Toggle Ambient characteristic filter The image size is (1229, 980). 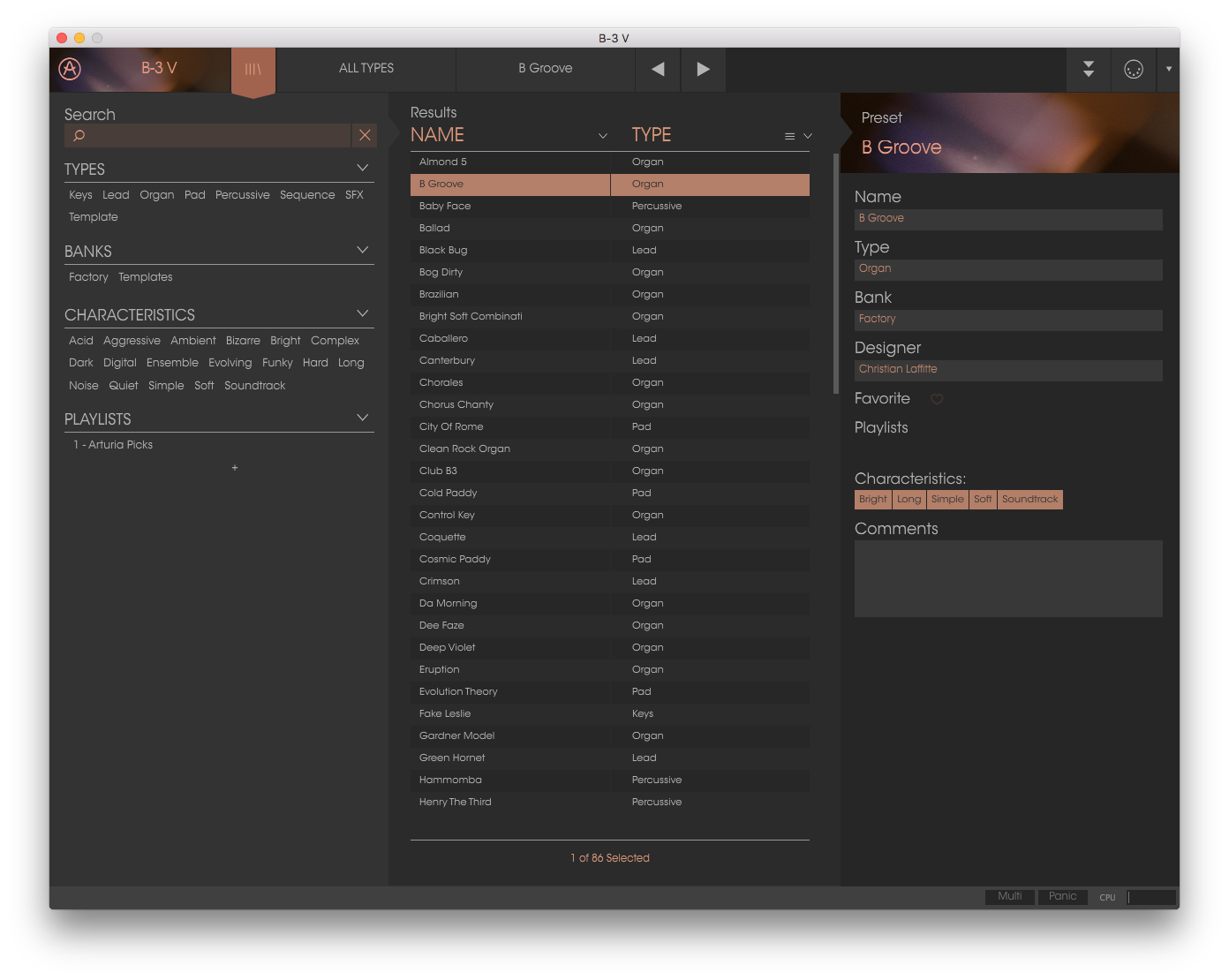193,341
